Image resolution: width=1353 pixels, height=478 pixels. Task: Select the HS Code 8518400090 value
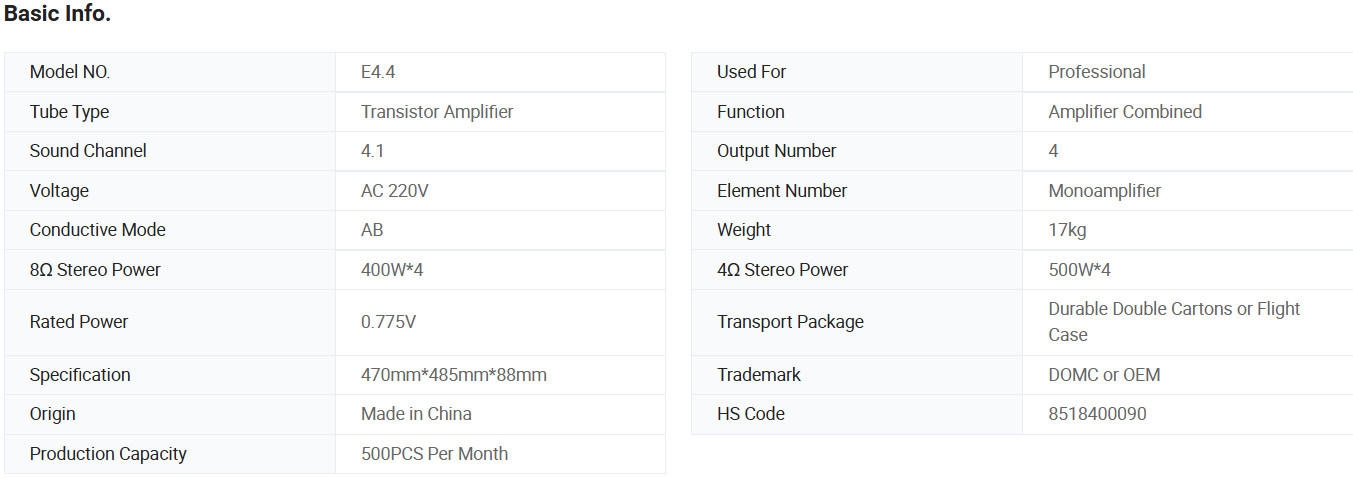[x=1097, y=414]
